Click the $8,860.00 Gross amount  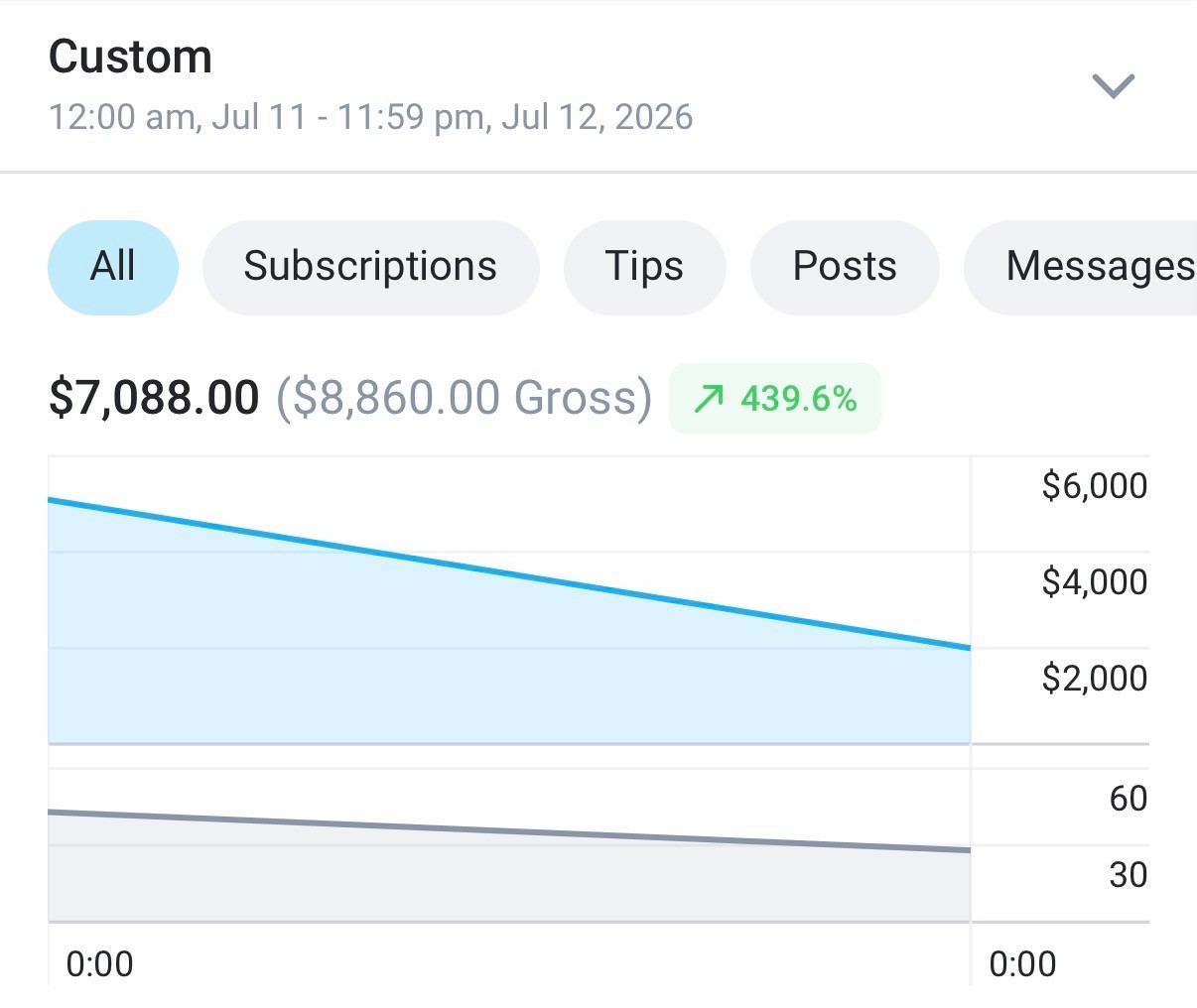[464, 397]
